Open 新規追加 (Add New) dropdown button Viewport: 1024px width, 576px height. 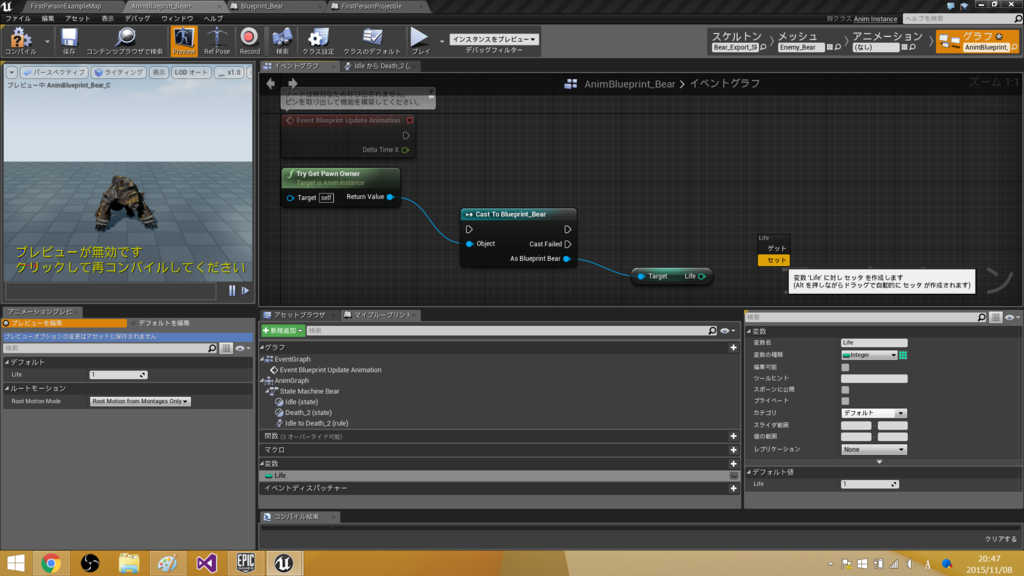[x=282, y=331]
